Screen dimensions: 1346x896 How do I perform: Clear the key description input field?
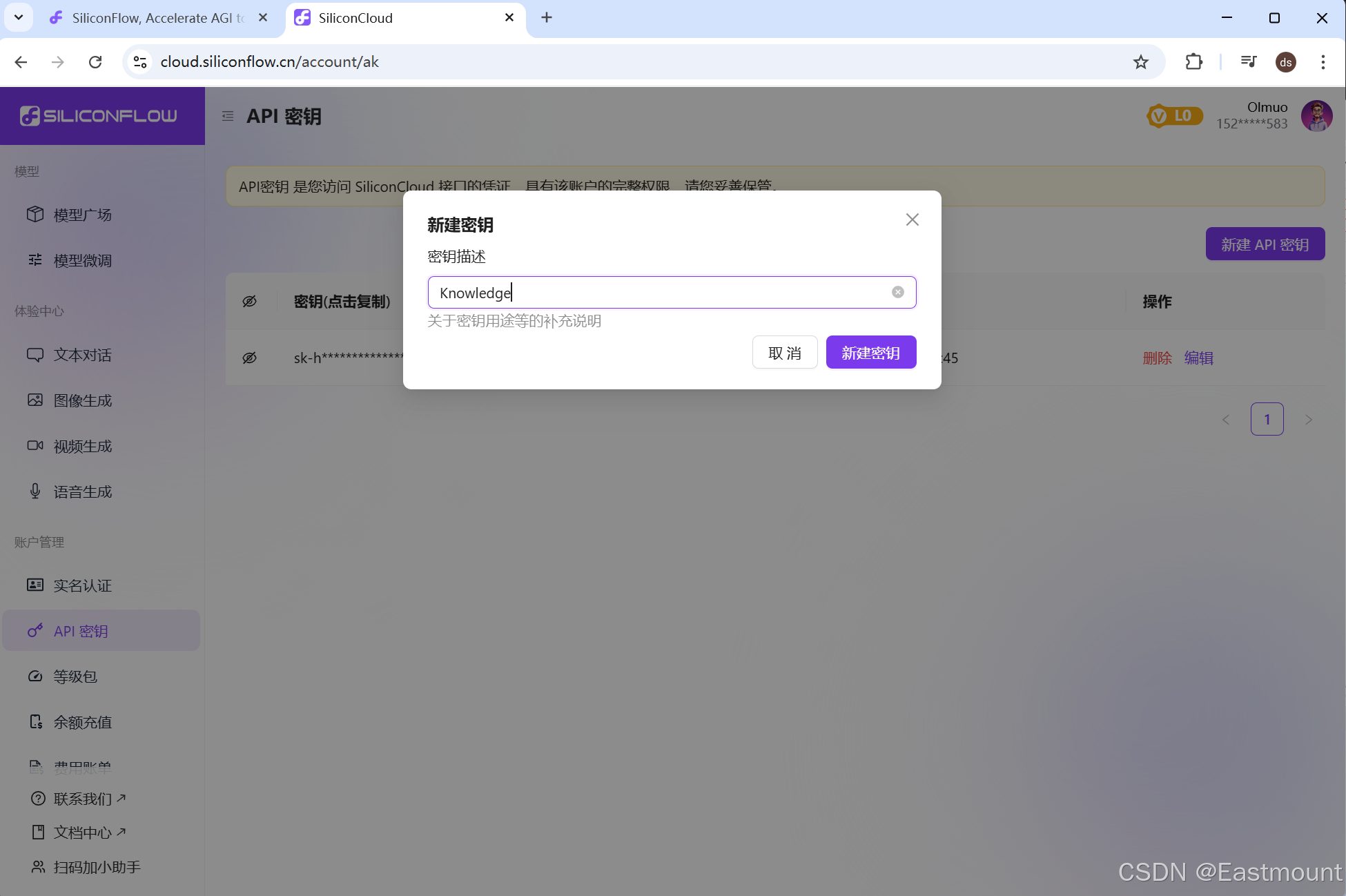click(897, 292)
